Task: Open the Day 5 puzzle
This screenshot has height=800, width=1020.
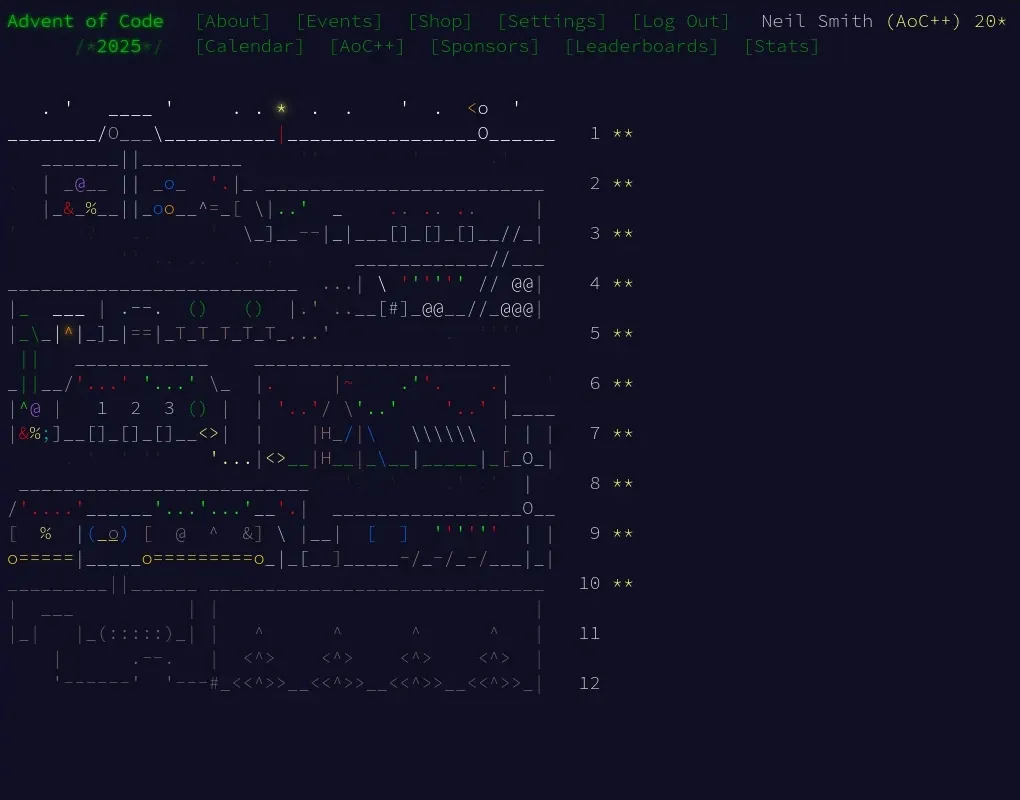Action: [594, 333]
